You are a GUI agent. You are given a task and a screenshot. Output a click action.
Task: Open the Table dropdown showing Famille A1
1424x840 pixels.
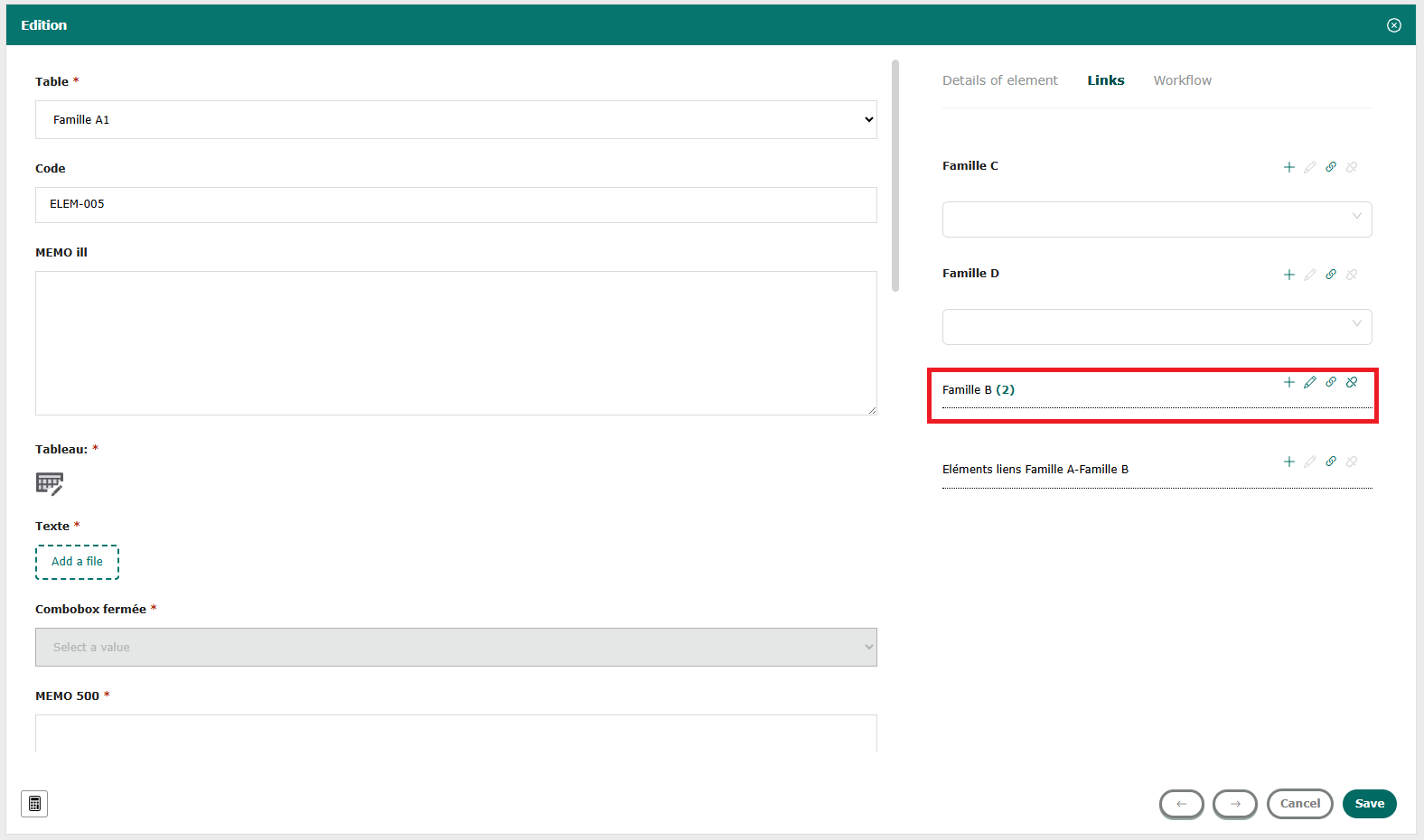[455, 119]
